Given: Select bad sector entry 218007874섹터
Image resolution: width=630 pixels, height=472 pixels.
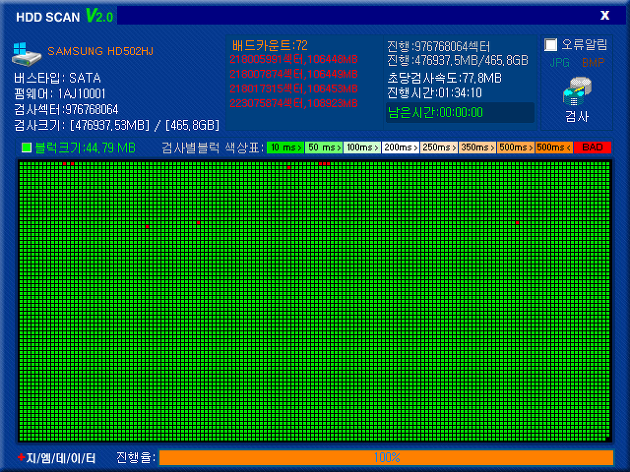Looking at the screenshot, I should tap(293, 74).
